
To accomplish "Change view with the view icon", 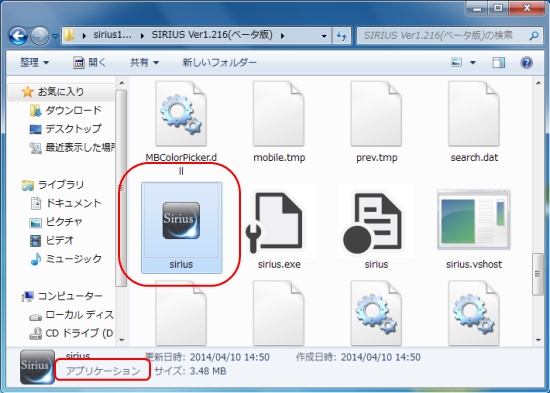I will [x=456, y=62].
